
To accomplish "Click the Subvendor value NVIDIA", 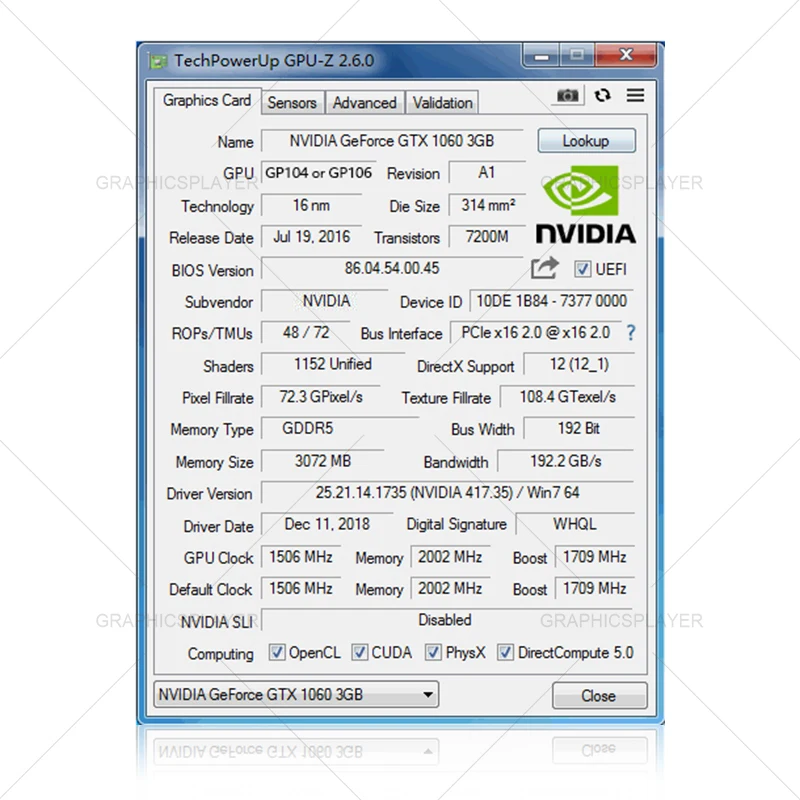I will tap(325, 301).
